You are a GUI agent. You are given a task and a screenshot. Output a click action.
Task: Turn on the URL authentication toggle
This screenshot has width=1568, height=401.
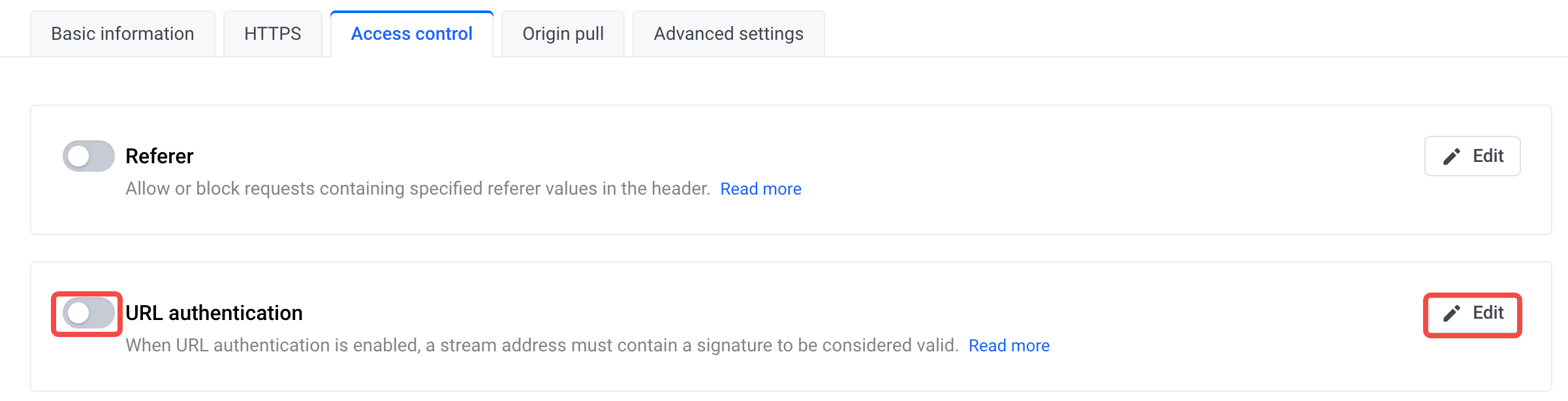click(x=88, y=313)
